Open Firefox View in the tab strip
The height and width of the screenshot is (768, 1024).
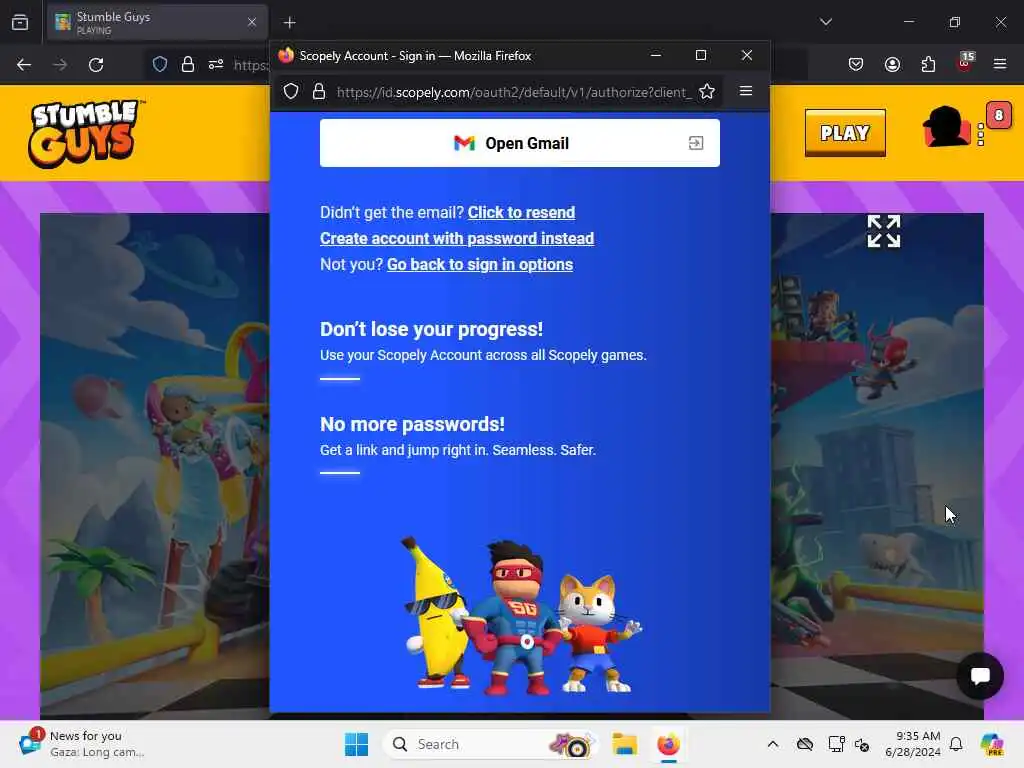pyautogui.click(x=20, y=22)
